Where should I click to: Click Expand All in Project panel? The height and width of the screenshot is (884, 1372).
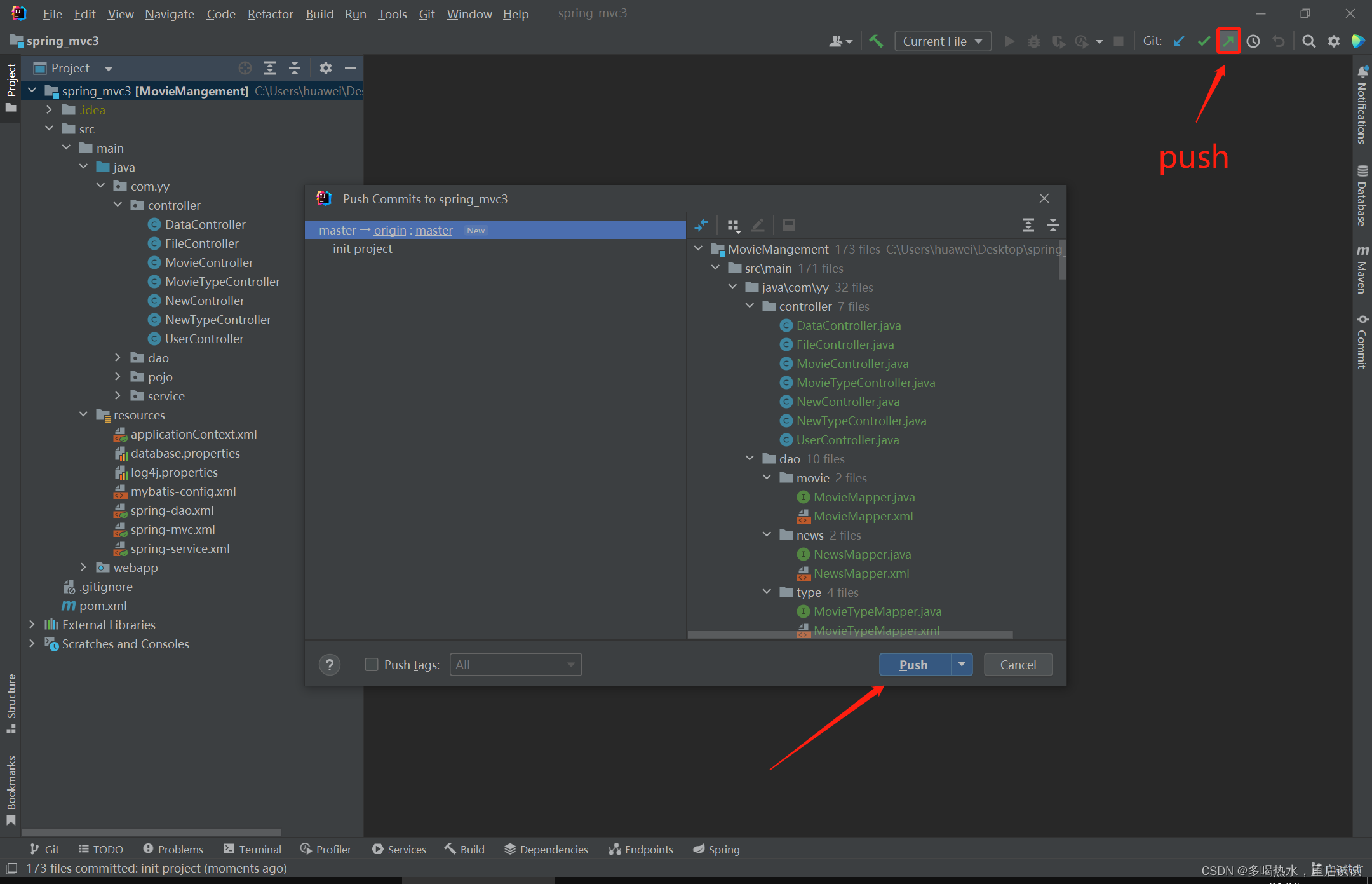pyautogui.click(x=270, y=68)
